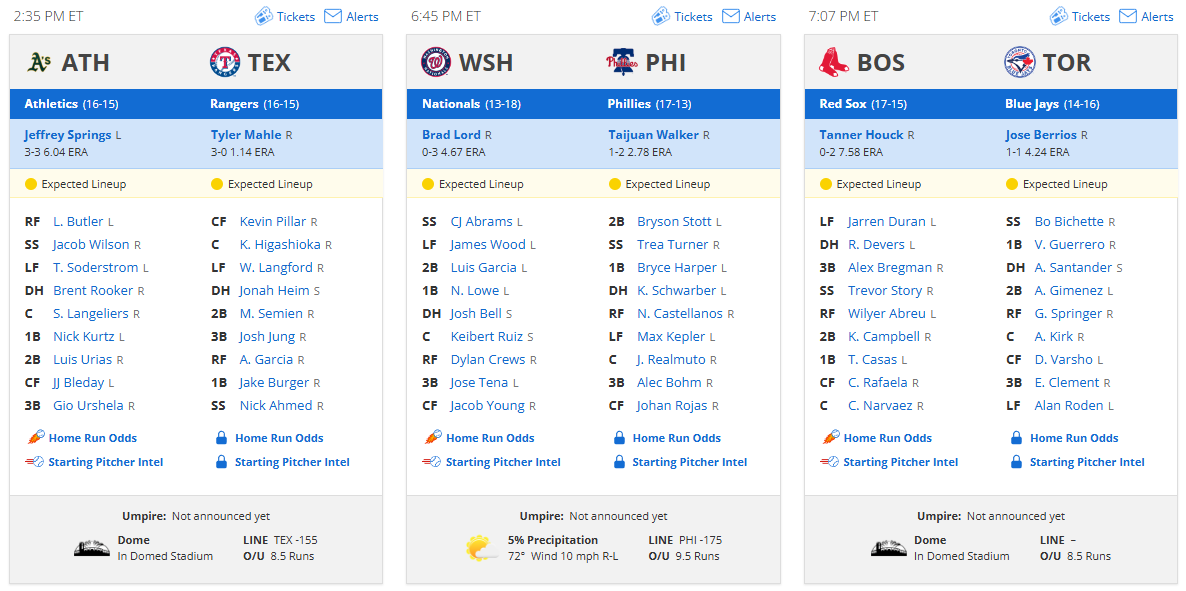The height and width of the screenshot is (591, 1186).
Task: Click the Blue Jays team logo
Action: click(x=1020, y=63)
